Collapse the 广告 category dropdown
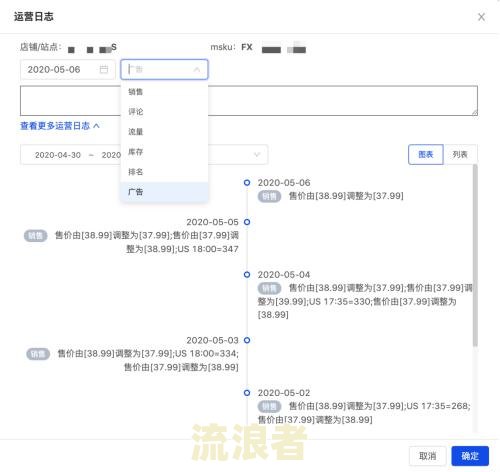500x472 pixels. [x=197, y=70]
